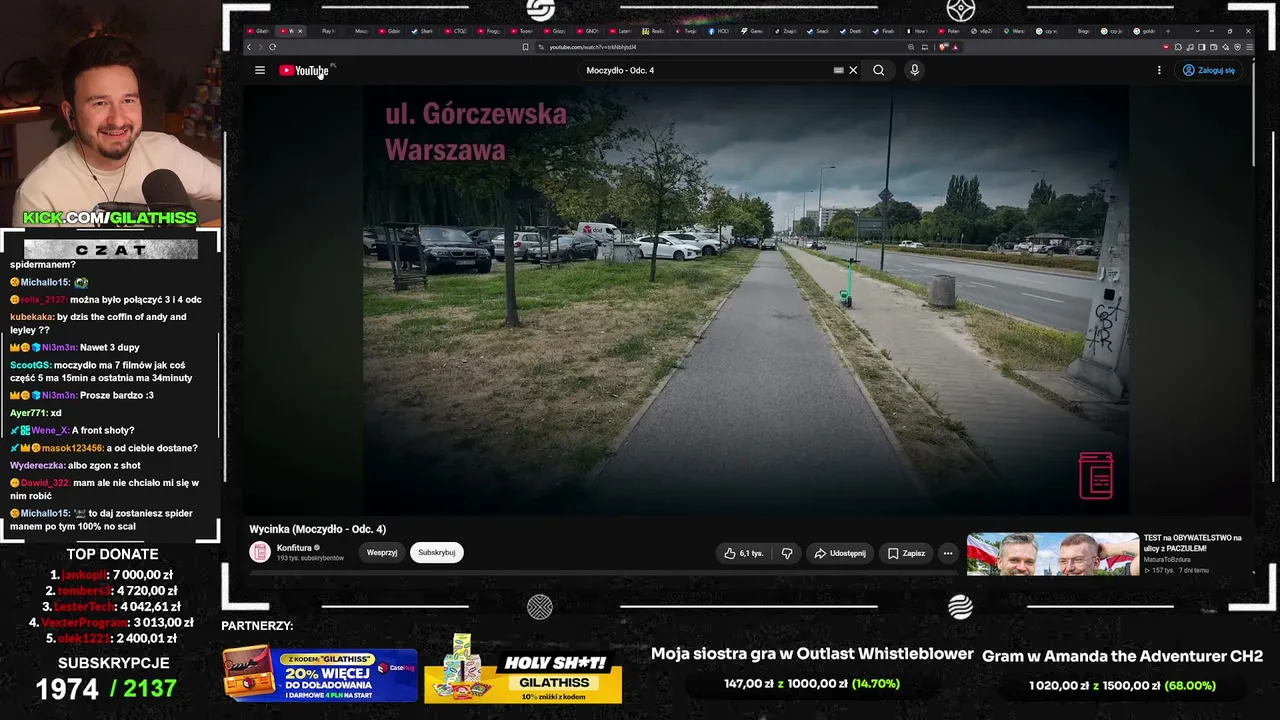The image size is (1280, 720).
Task: Close the active YouTube tab
Action: (x=300, y=31)
